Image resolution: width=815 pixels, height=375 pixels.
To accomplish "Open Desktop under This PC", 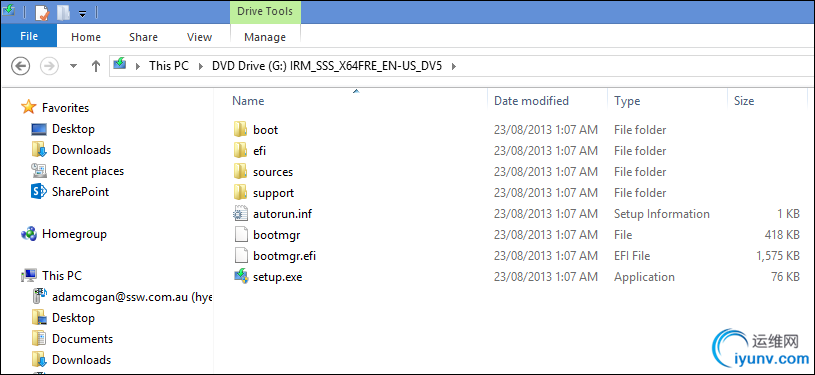I will pos(73,318).
